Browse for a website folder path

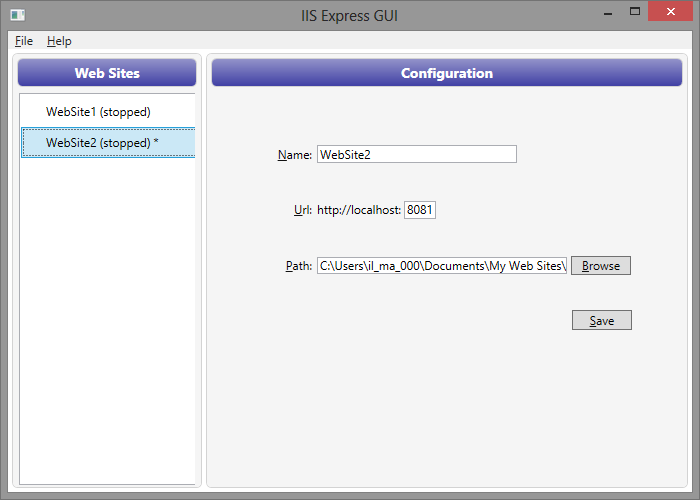pyautogui.click(x=601, y=266)
